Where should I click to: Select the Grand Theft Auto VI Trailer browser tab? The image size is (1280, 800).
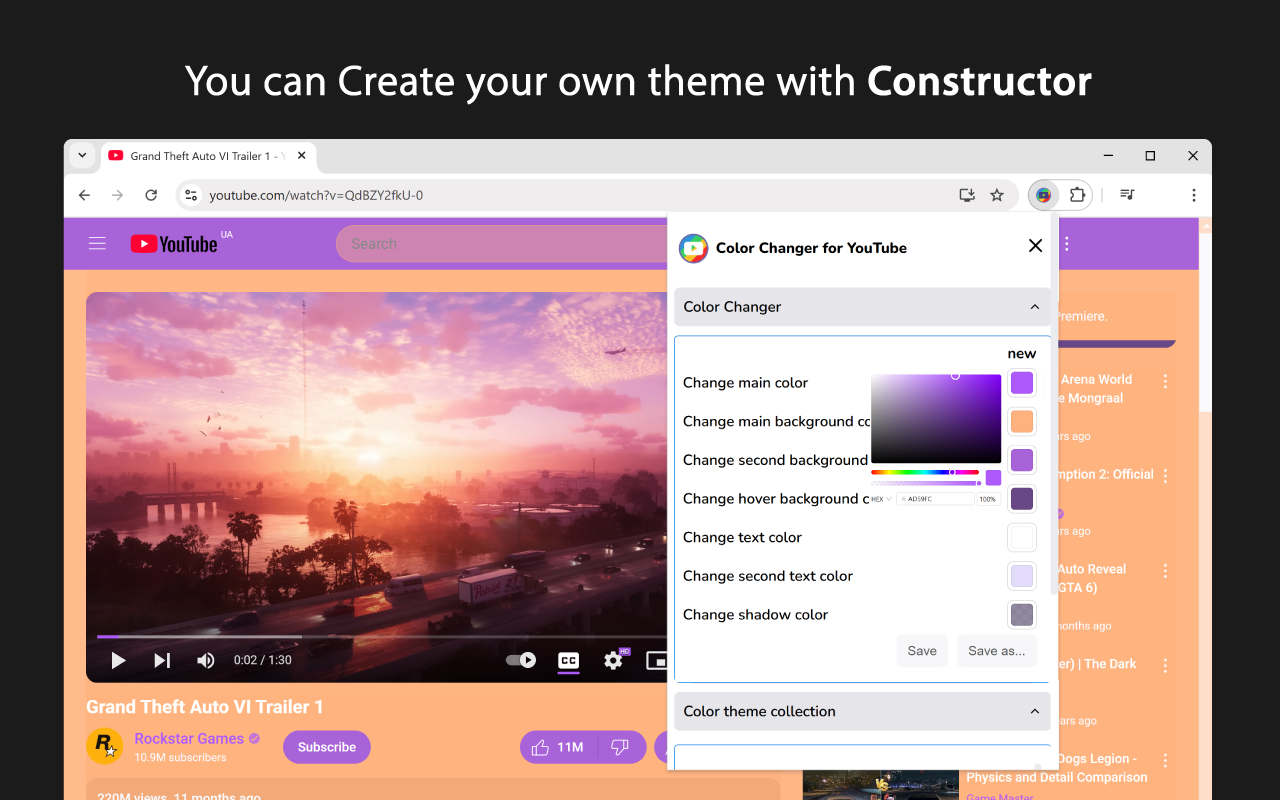point(200,156)
